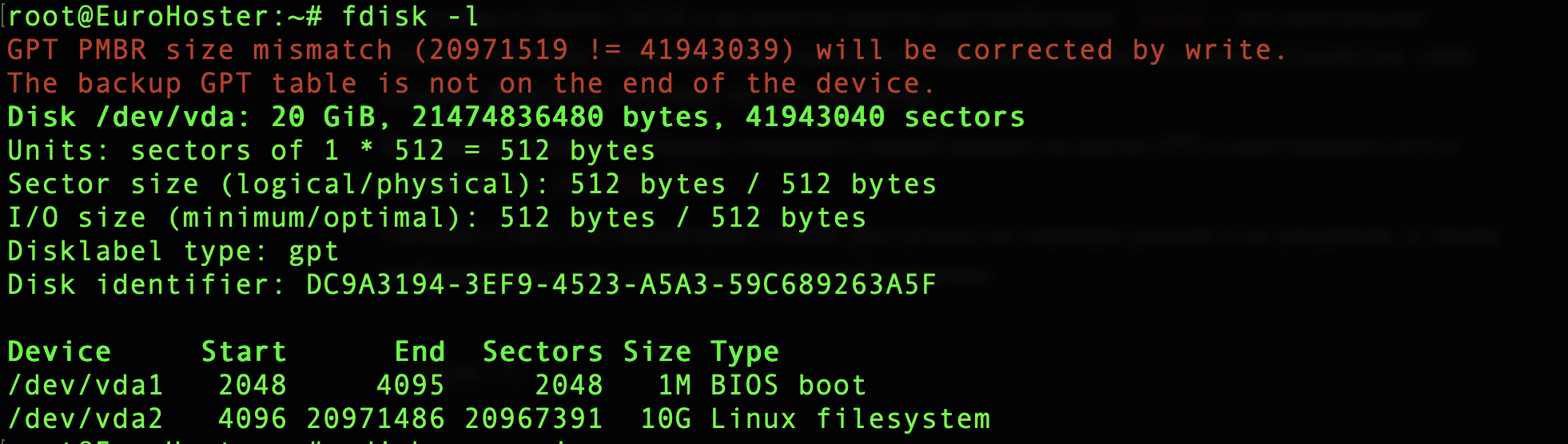Click the root@EuroHoster shell prompt

click(165, 16)
